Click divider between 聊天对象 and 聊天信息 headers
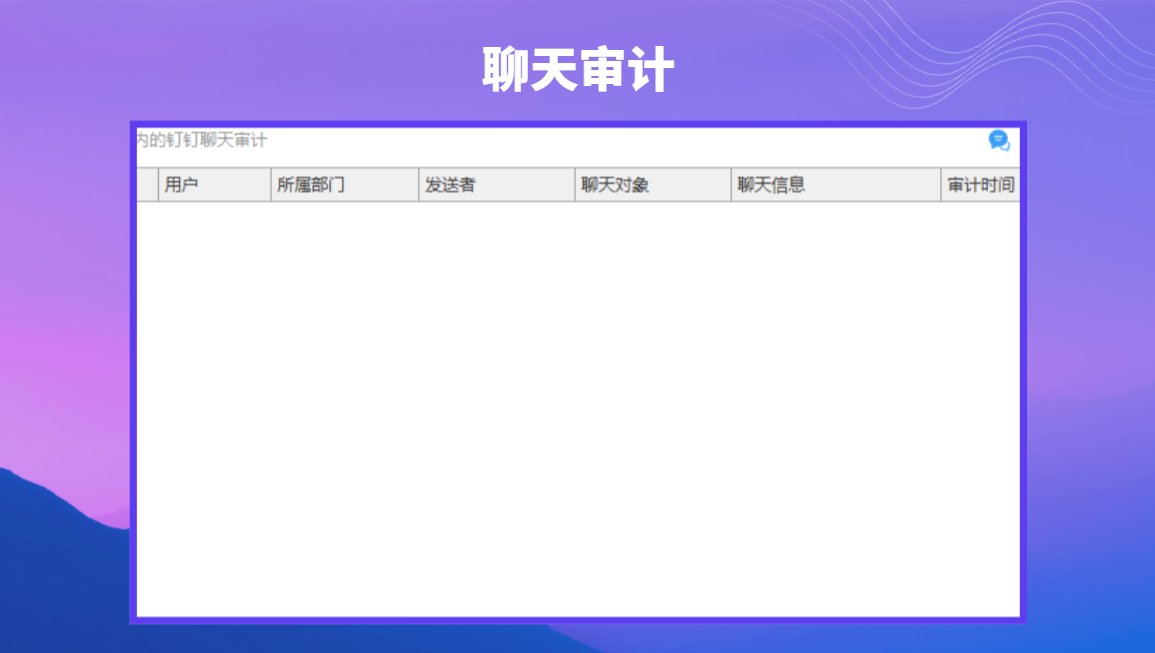Viewport: 1155px width, 653px height. coord(731,184)
